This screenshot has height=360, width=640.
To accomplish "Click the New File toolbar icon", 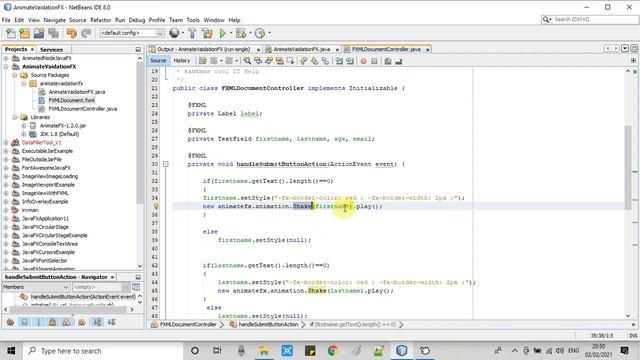I will [x=11, y=33].
